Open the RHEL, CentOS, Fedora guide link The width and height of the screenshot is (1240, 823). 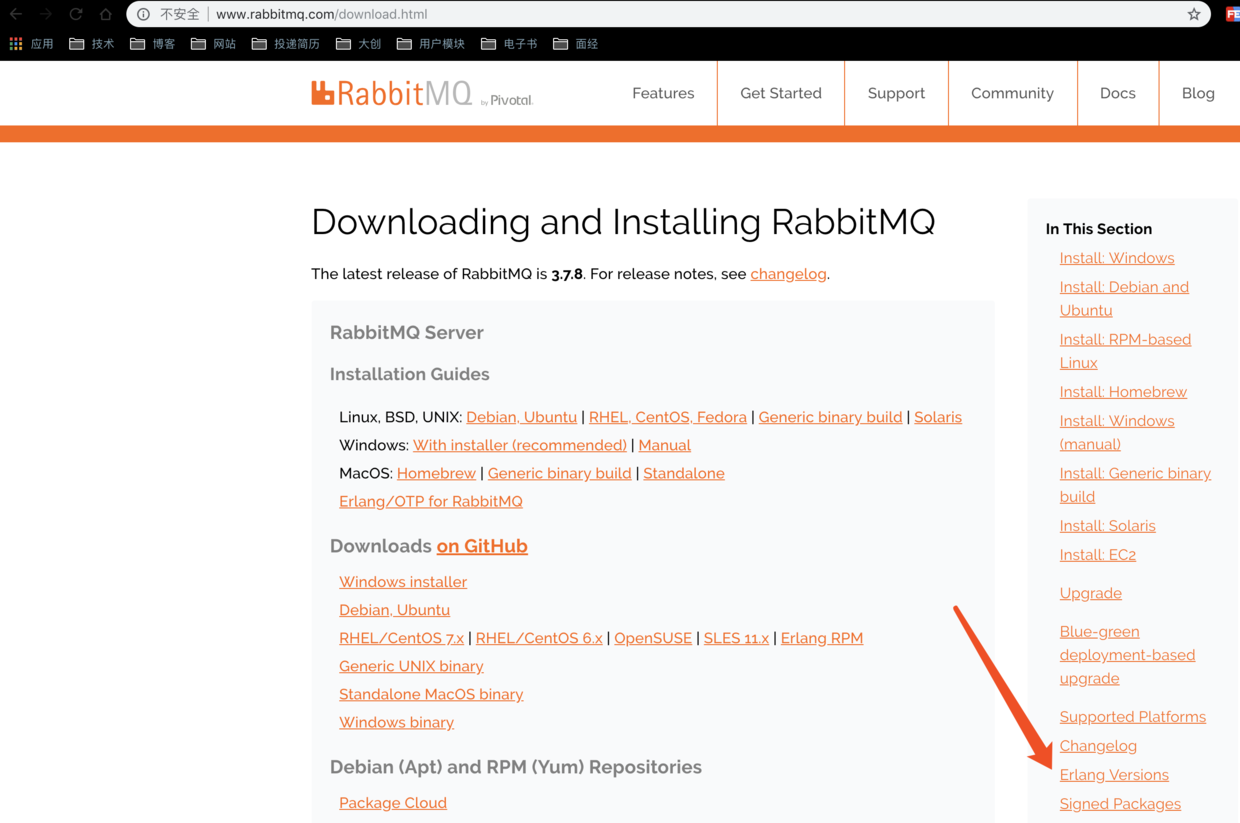(668, 417)
